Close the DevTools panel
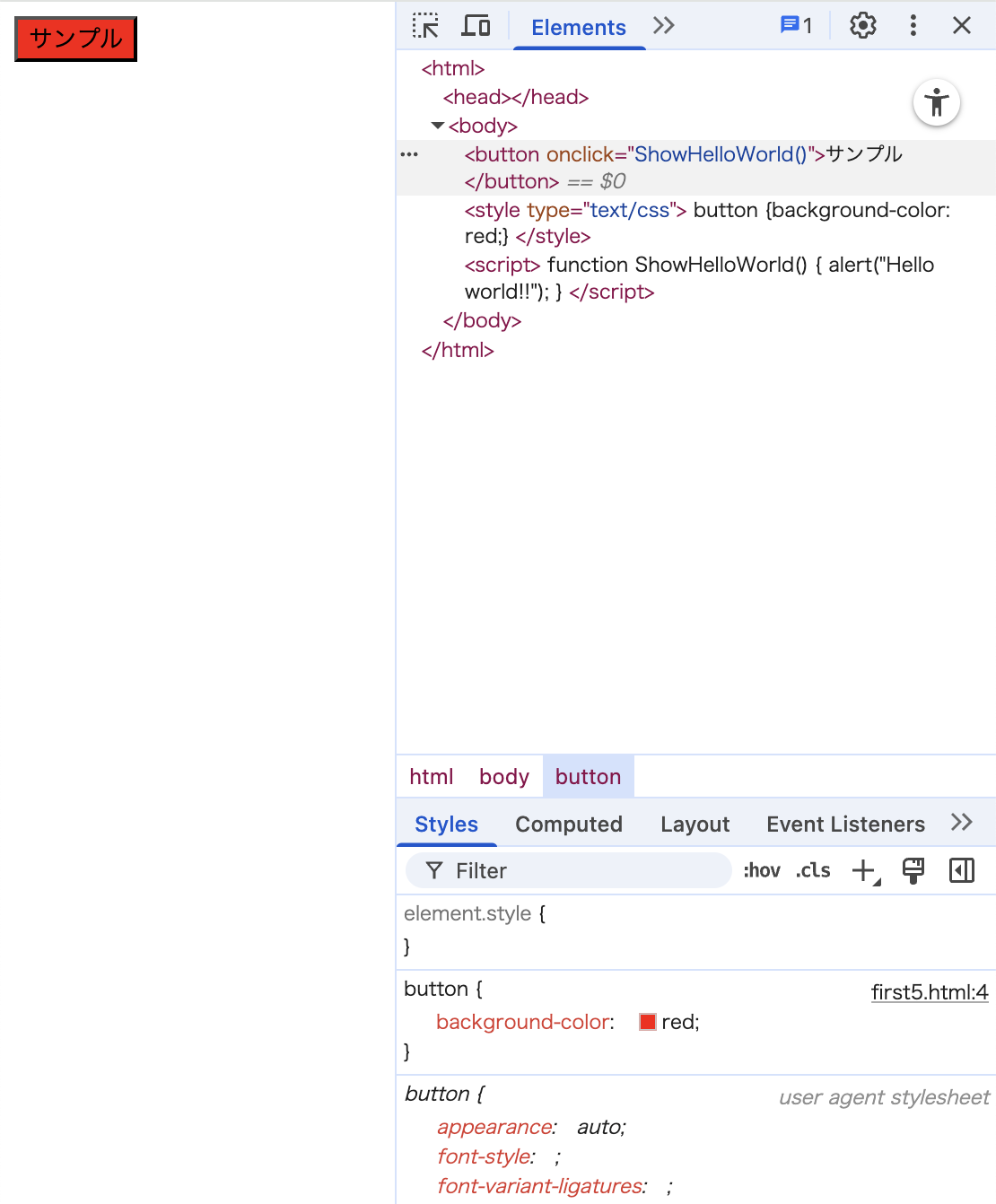Viewport: 996px width, 1204px height. pos(961,26)
